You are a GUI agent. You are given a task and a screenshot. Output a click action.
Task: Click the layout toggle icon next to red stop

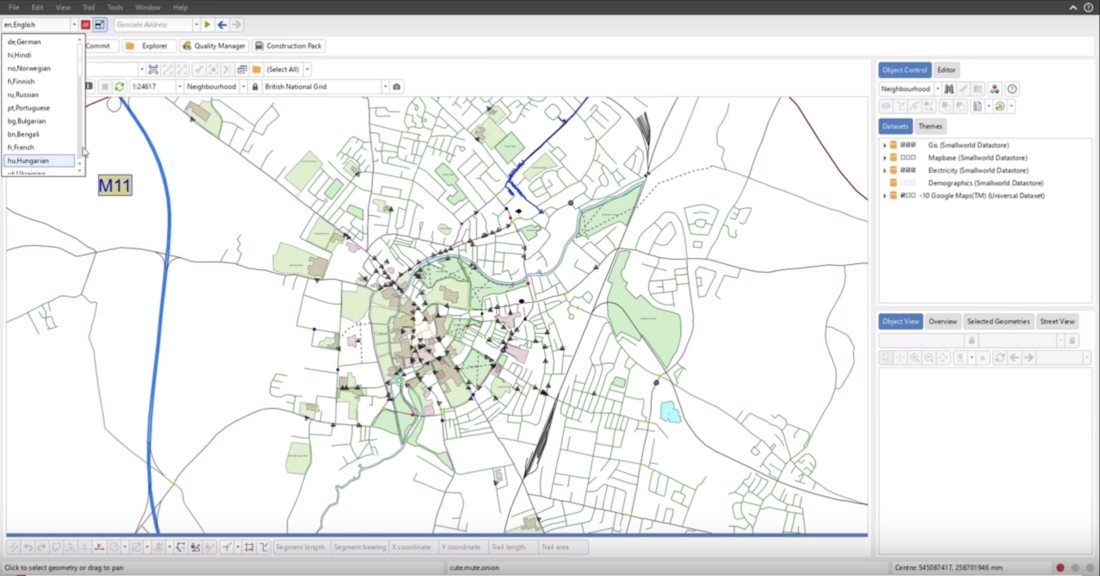pos(100,25)
